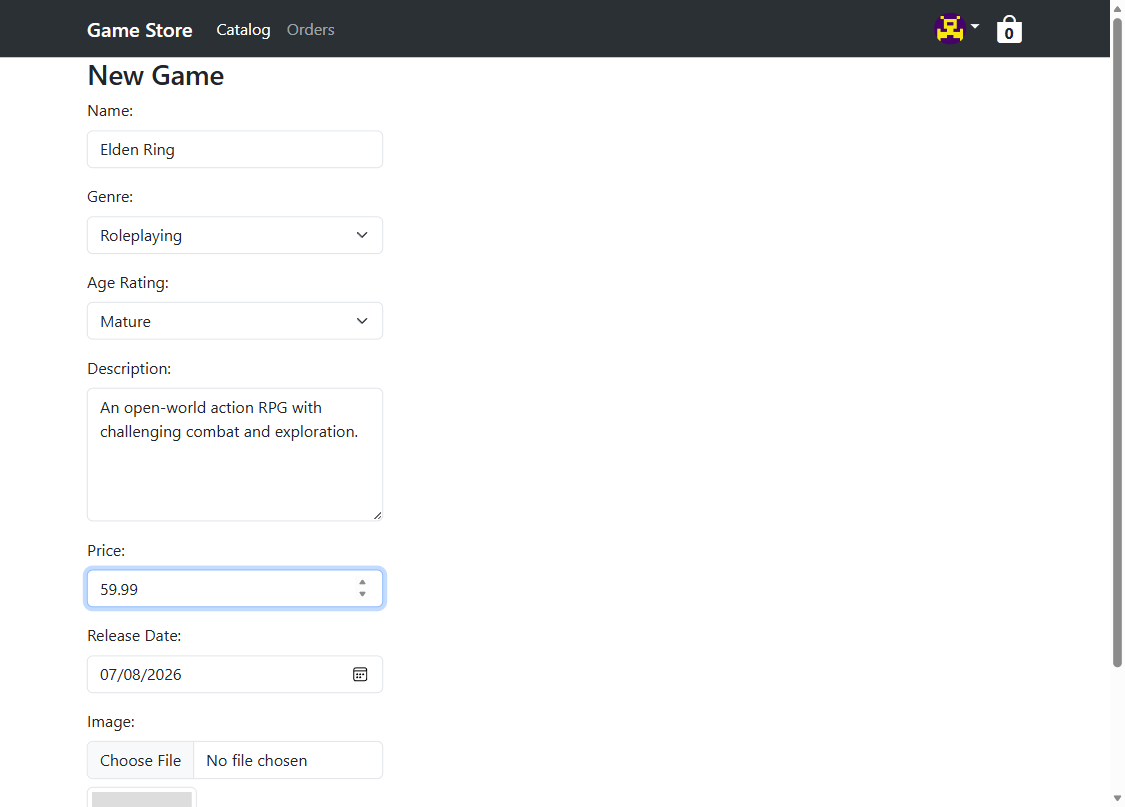
Task: Focus the Name input field
Action: pyautogui.click(x=235, y=149)
